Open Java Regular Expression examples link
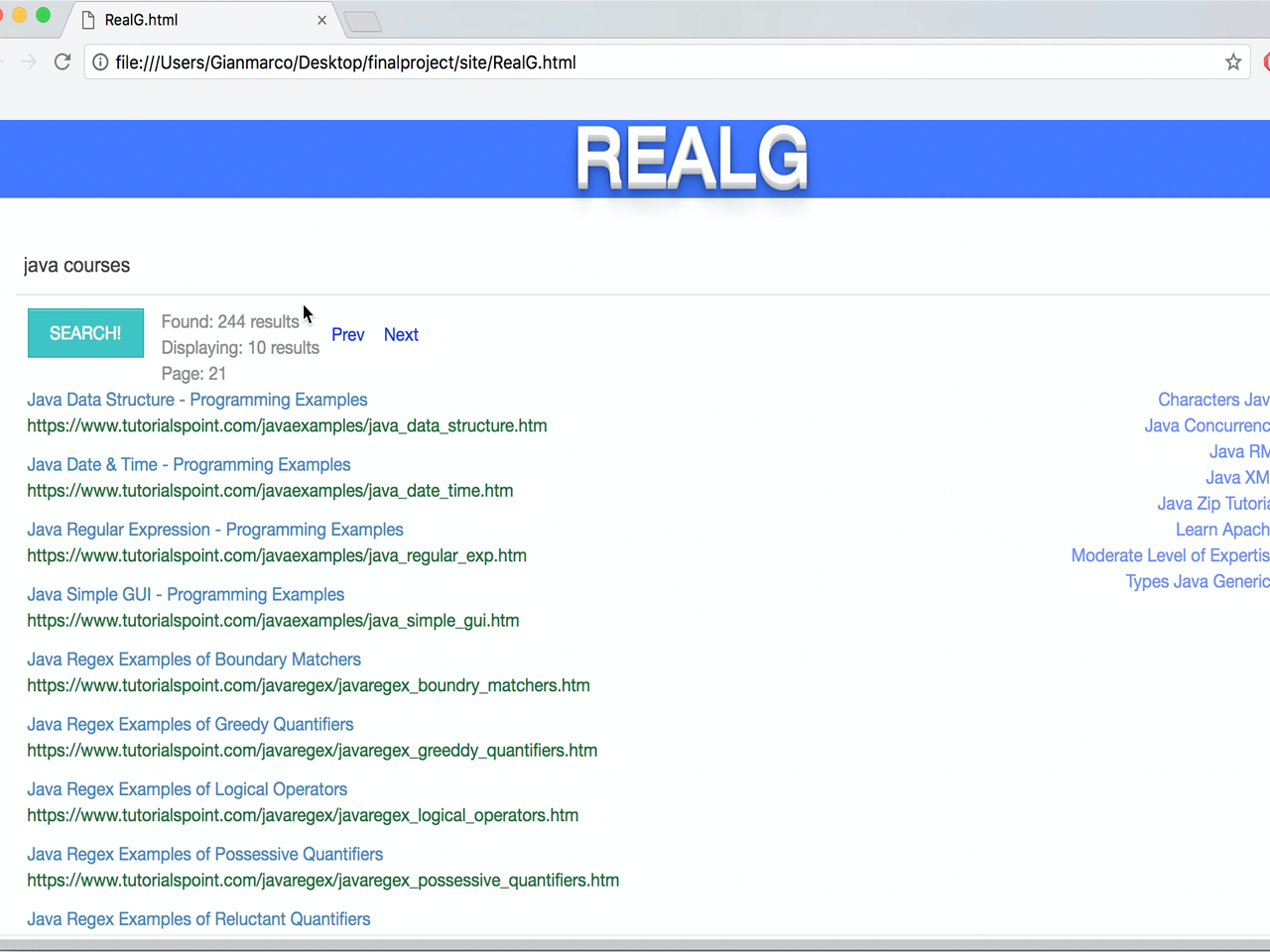 [214, 530]
